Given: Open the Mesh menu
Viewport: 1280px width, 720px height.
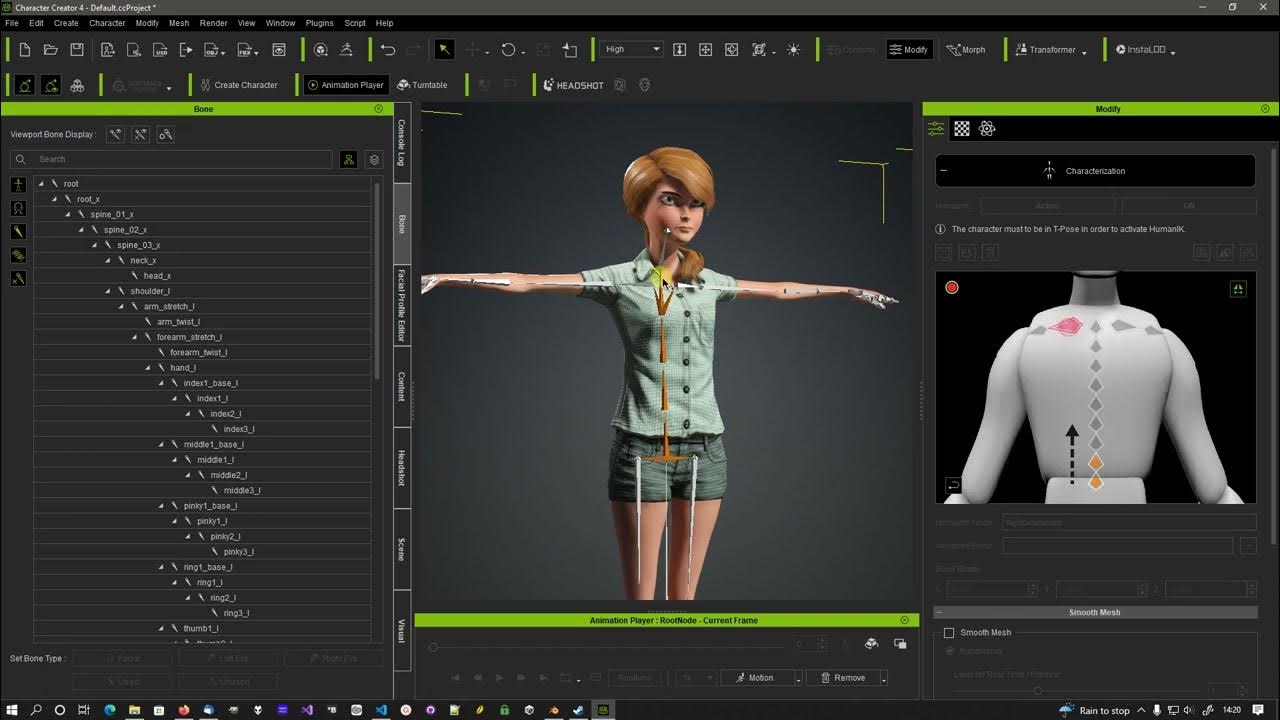Looking at the screenshot, I should tap(179, 22).
